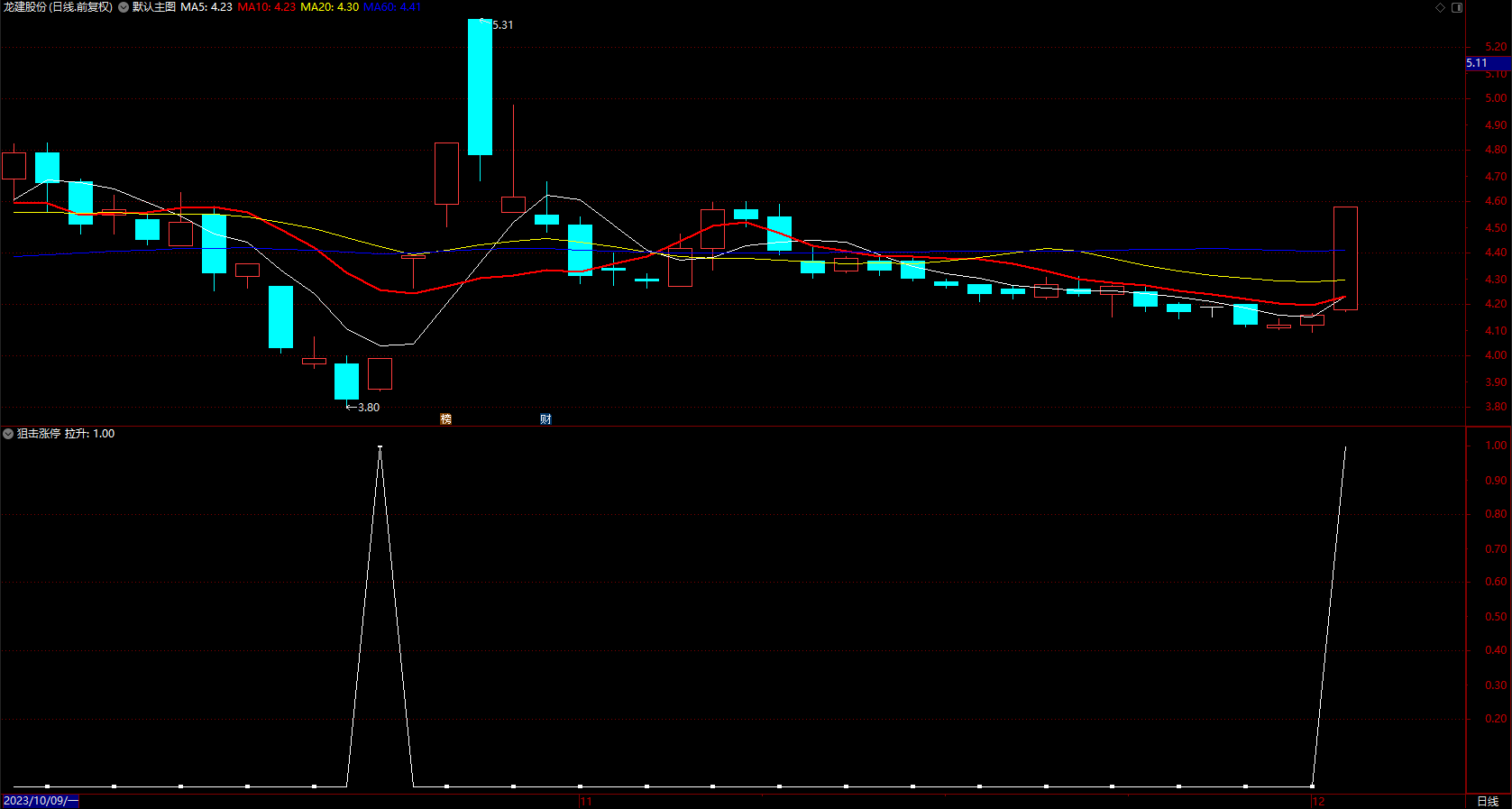Open the 狙击涨停 indicator dropdown arrow
This screenshot has width=1512, height=809.
[8, 434]
